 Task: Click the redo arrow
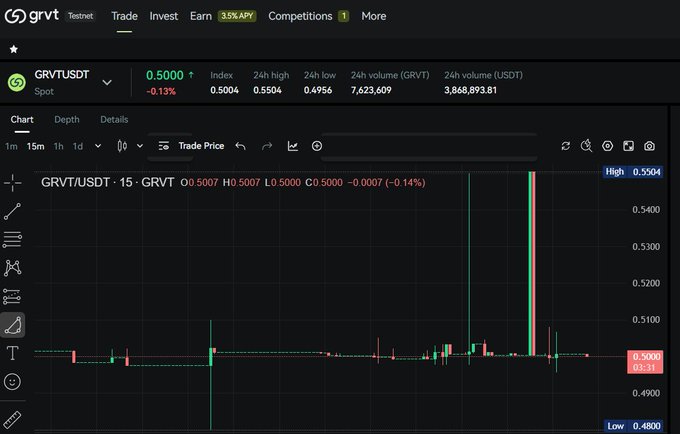tap(267, 146)
